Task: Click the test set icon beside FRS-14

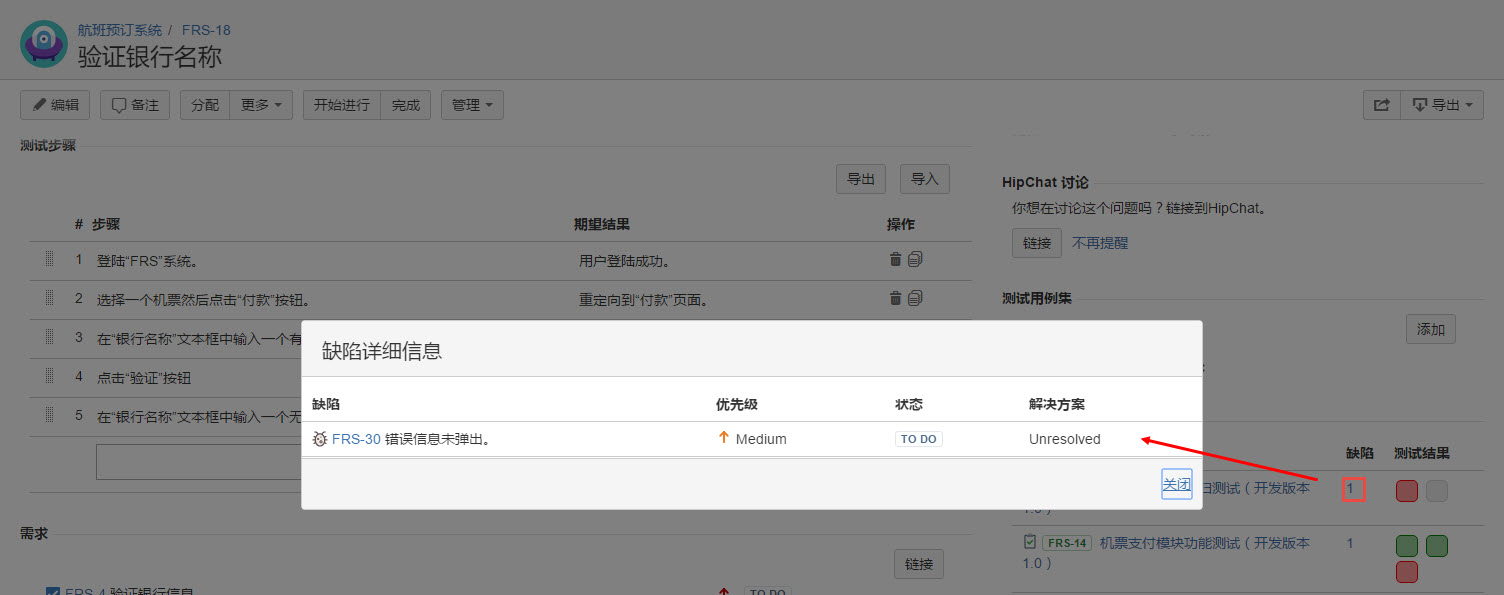Action: point(1029,542)
